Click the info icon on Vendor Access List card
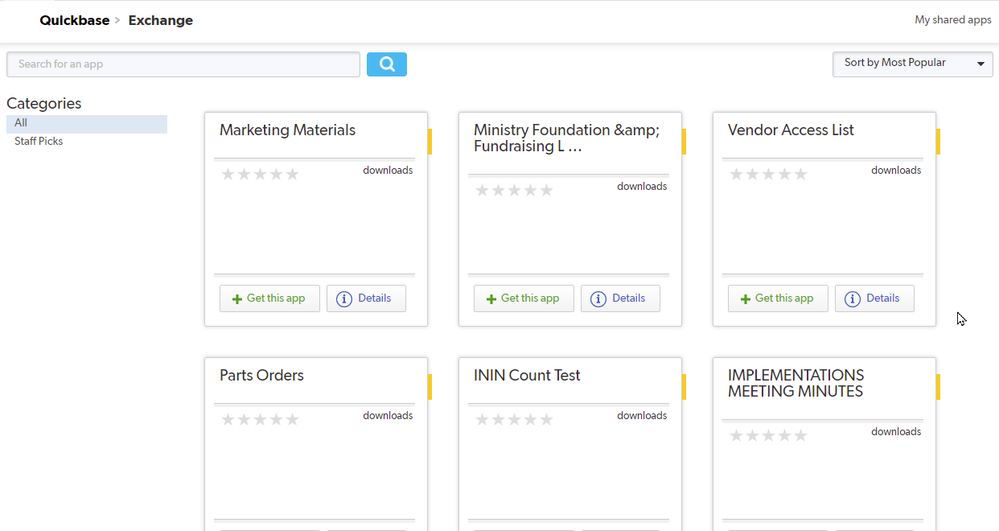999x531 pixels. [x=852, y=299]
